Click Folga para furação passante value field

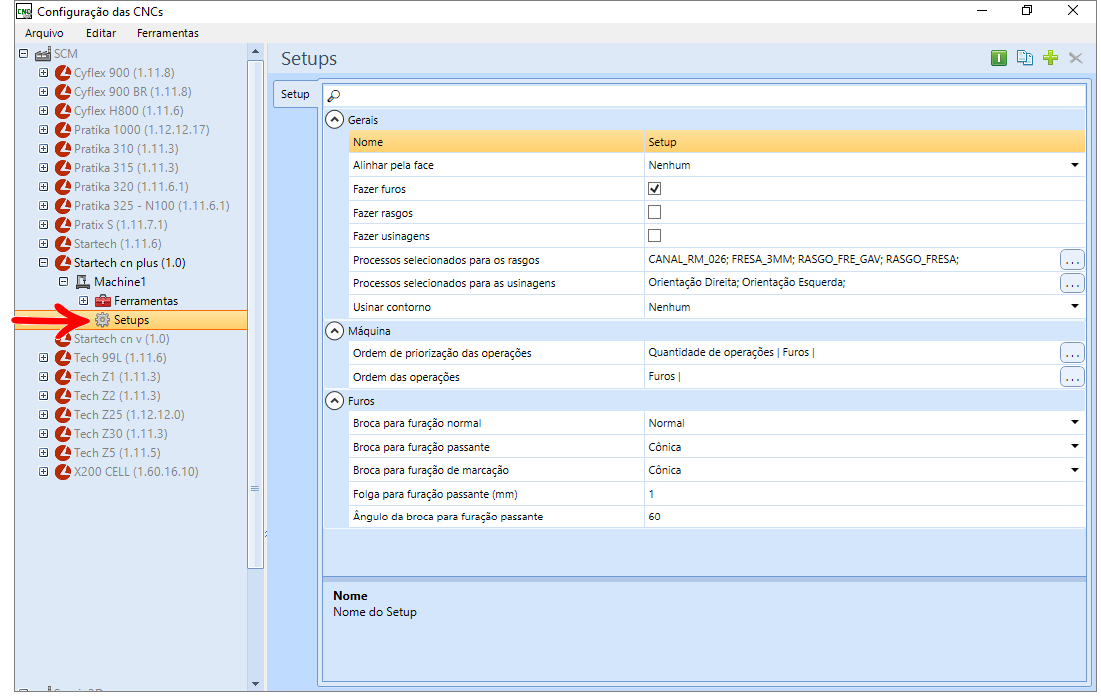click(864, 494)
